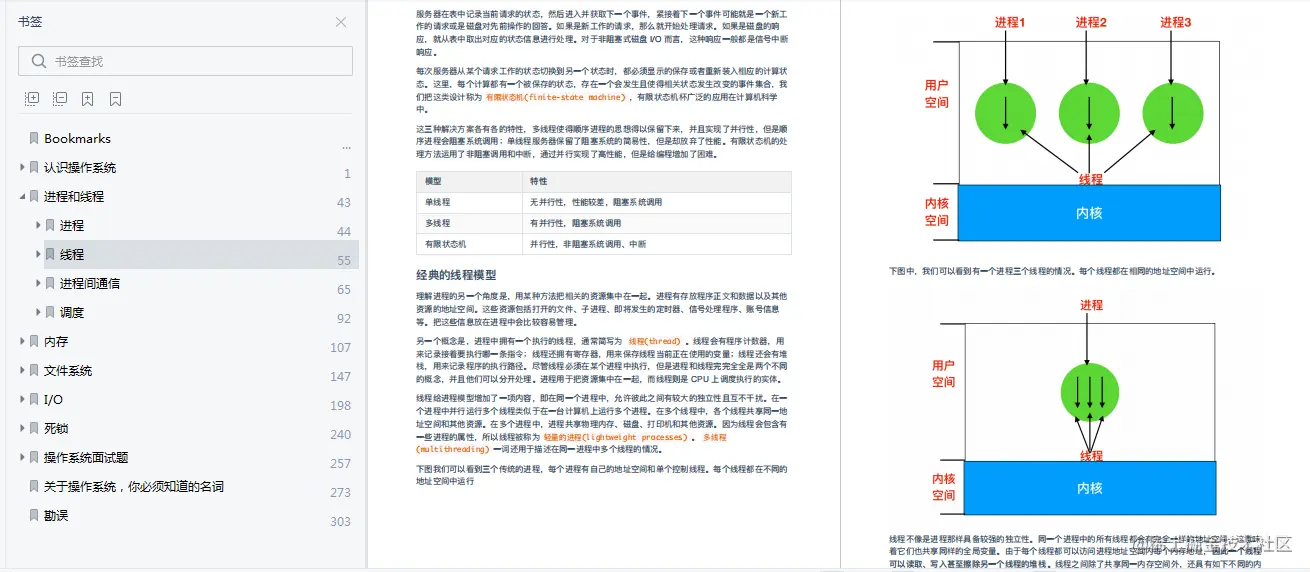Screen dimensions: 1310x572
Task: Click the bookmark icon beside 内存
Action: click(34, 341)
